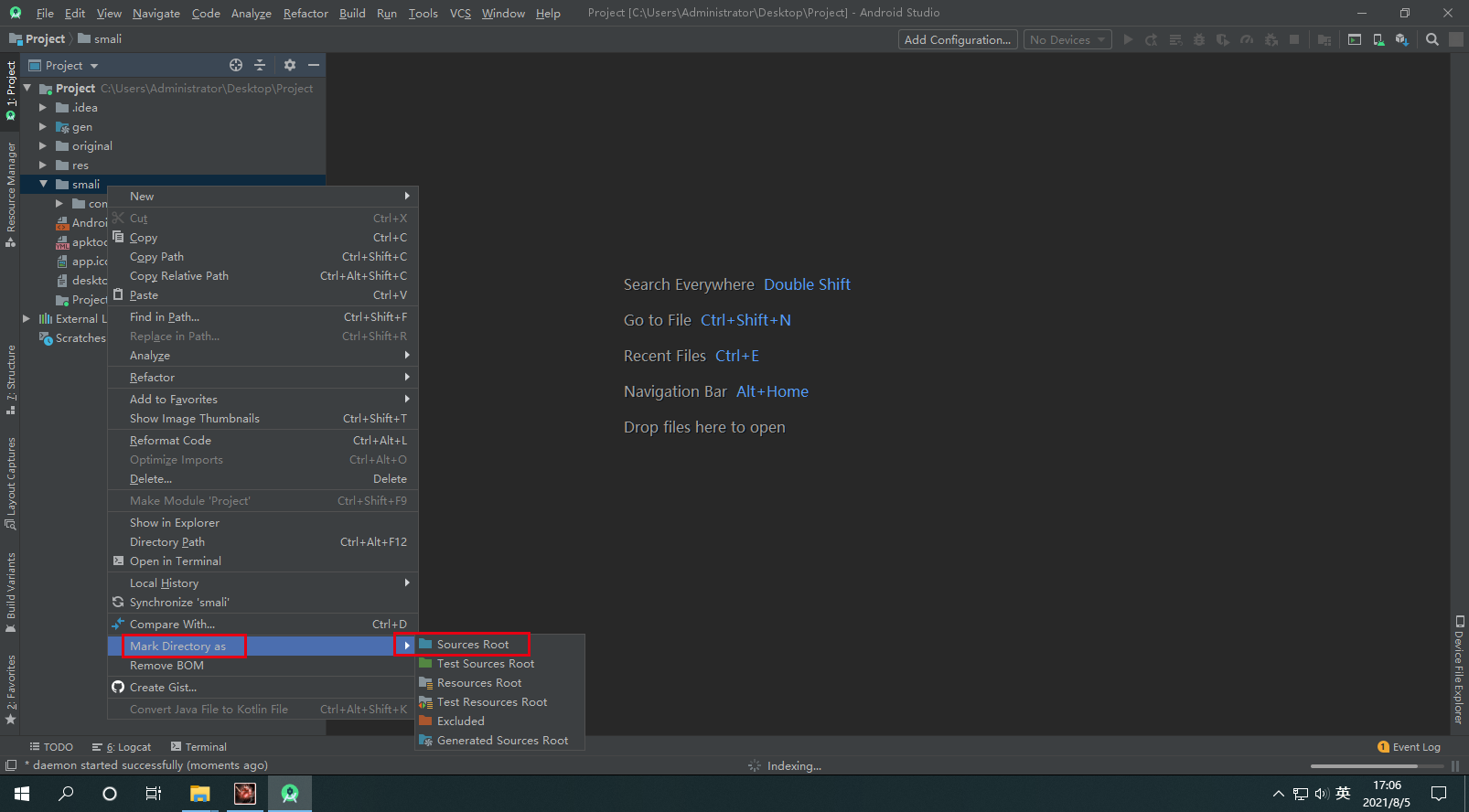Open notification center in taskbar
Viewport: 1469px width, 812px height.
[1439, 793]
